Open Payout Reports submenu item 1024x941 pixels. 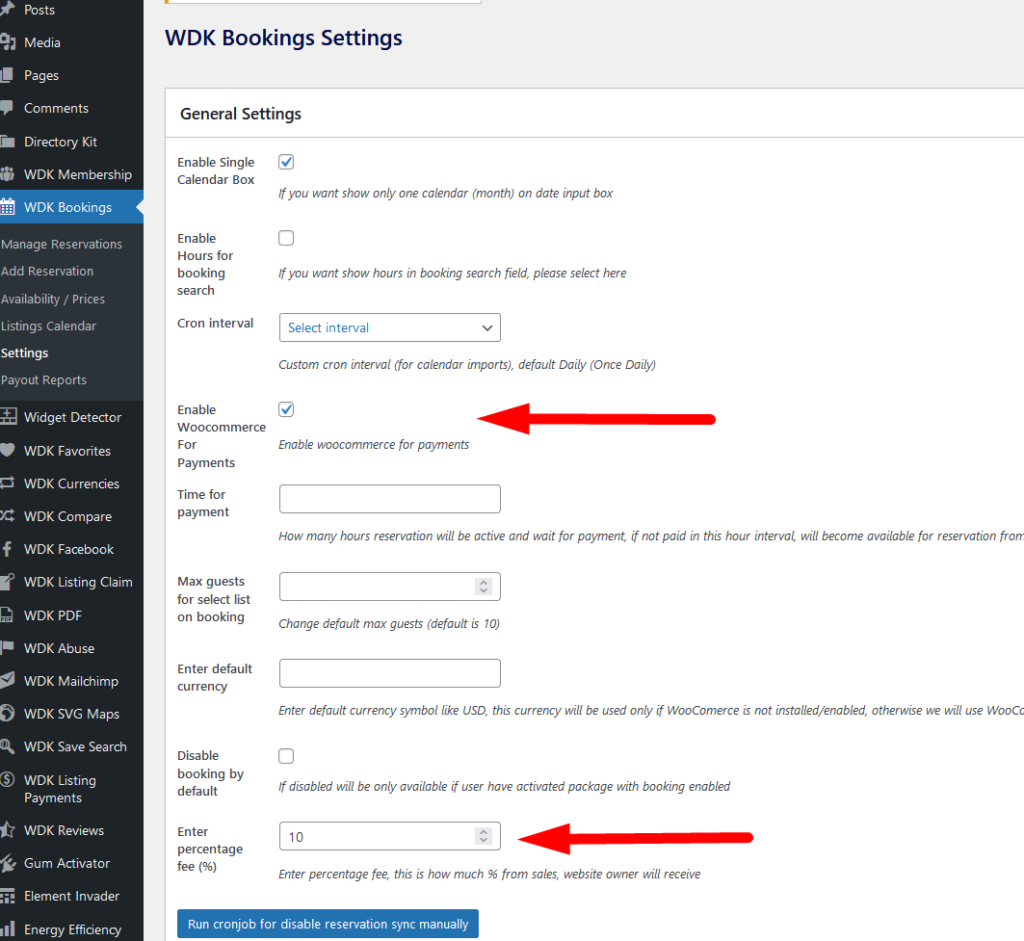click(44, 380)
